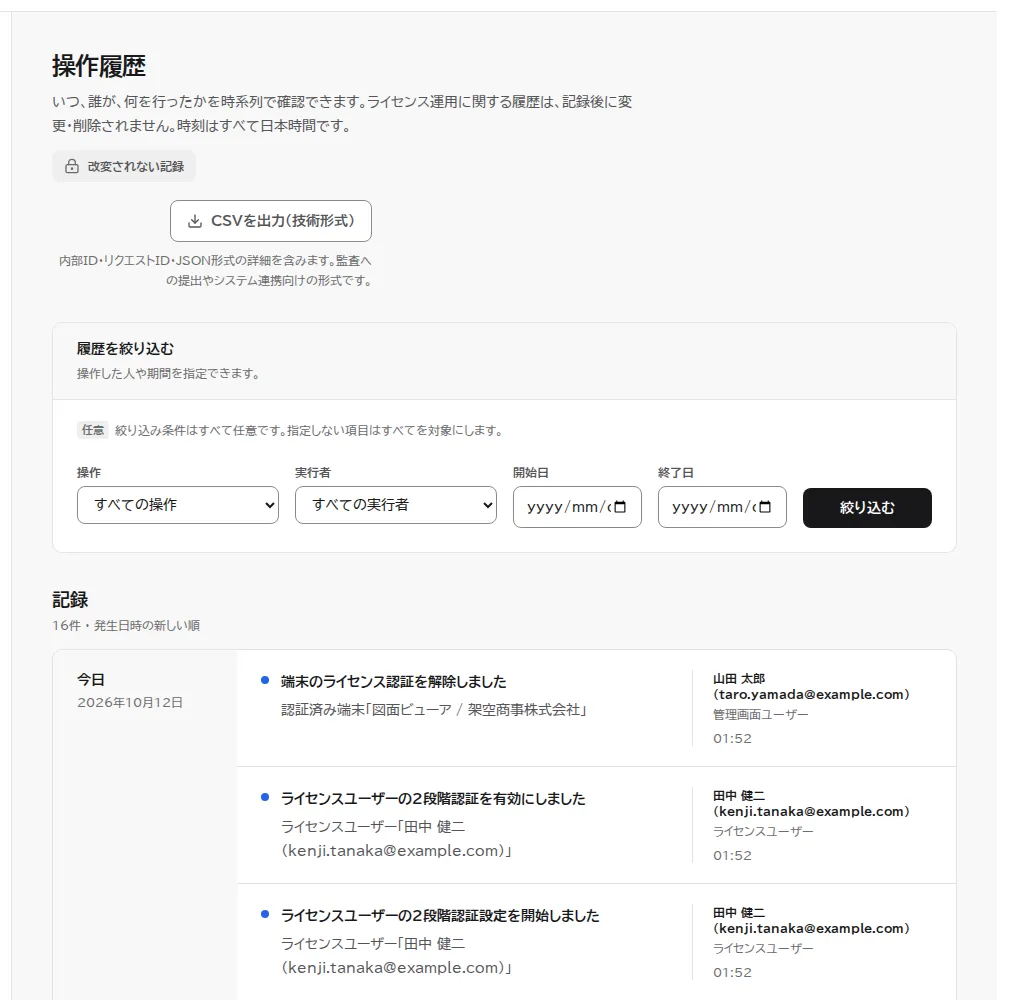Click the lock icon beside 改変されない記録
The image size is (1009, 1000).
(x=72, y=167)
